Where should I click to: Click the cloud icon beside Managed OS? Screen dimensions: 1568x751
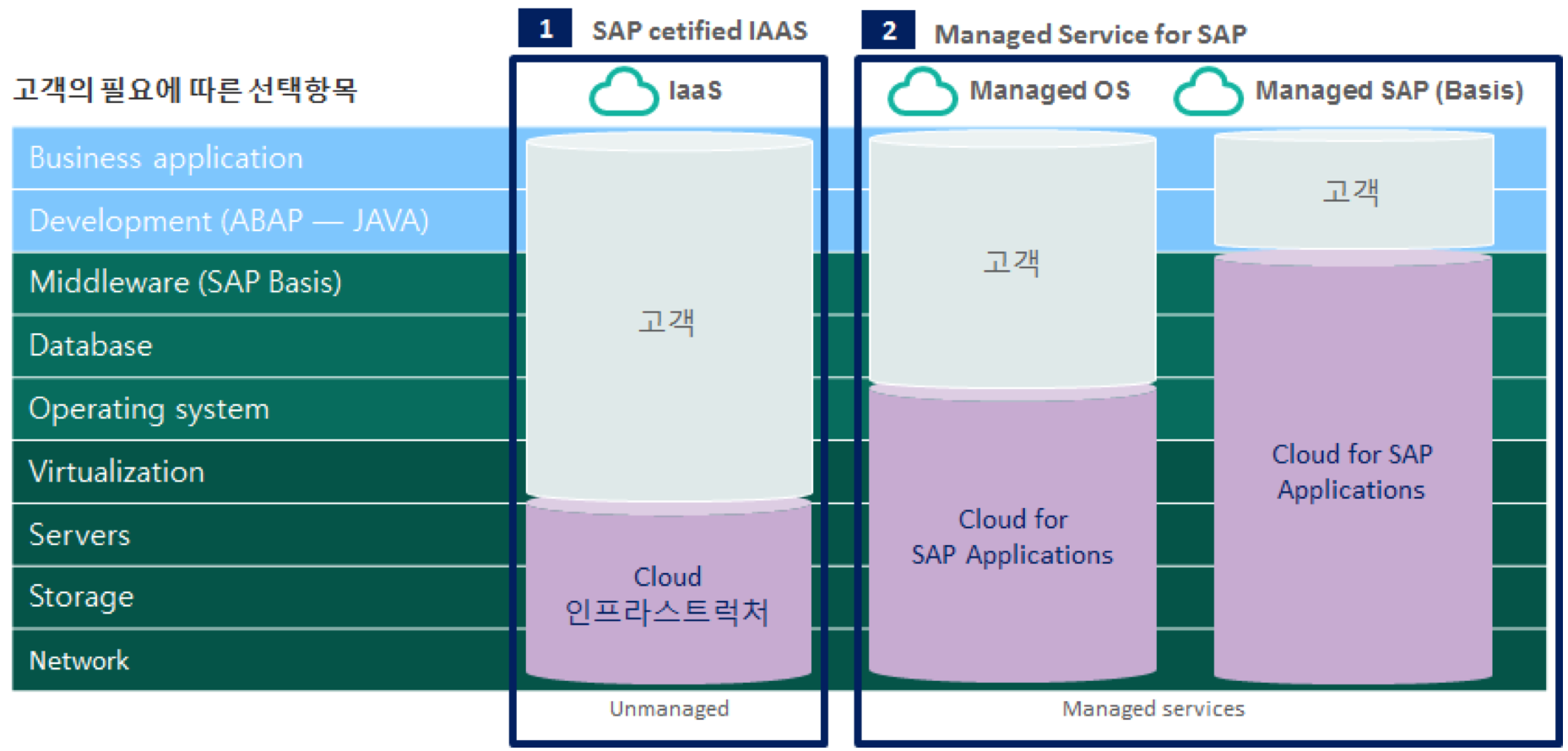point(923,91)
